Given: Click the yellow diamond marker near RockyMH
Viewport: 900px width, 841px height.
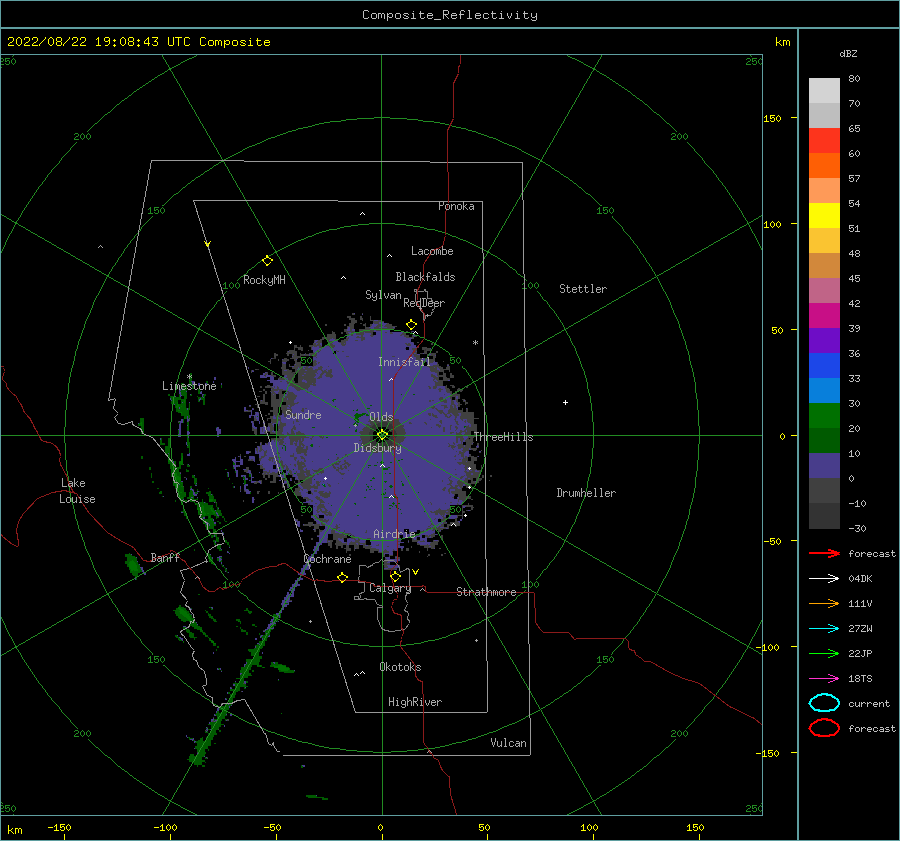Looking at the screenshot, I should [267, 261].
